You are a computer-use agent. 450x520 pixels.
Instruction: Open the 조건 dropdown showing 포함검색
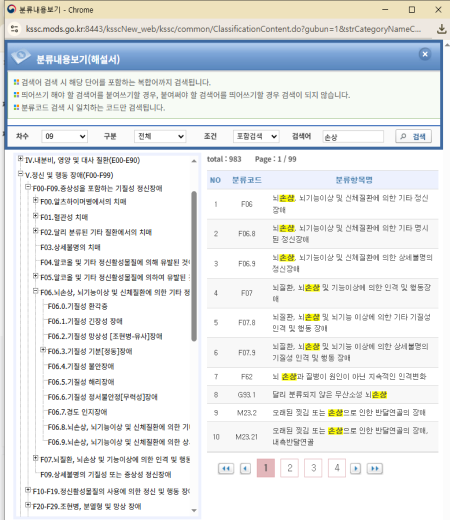point(256,136)
